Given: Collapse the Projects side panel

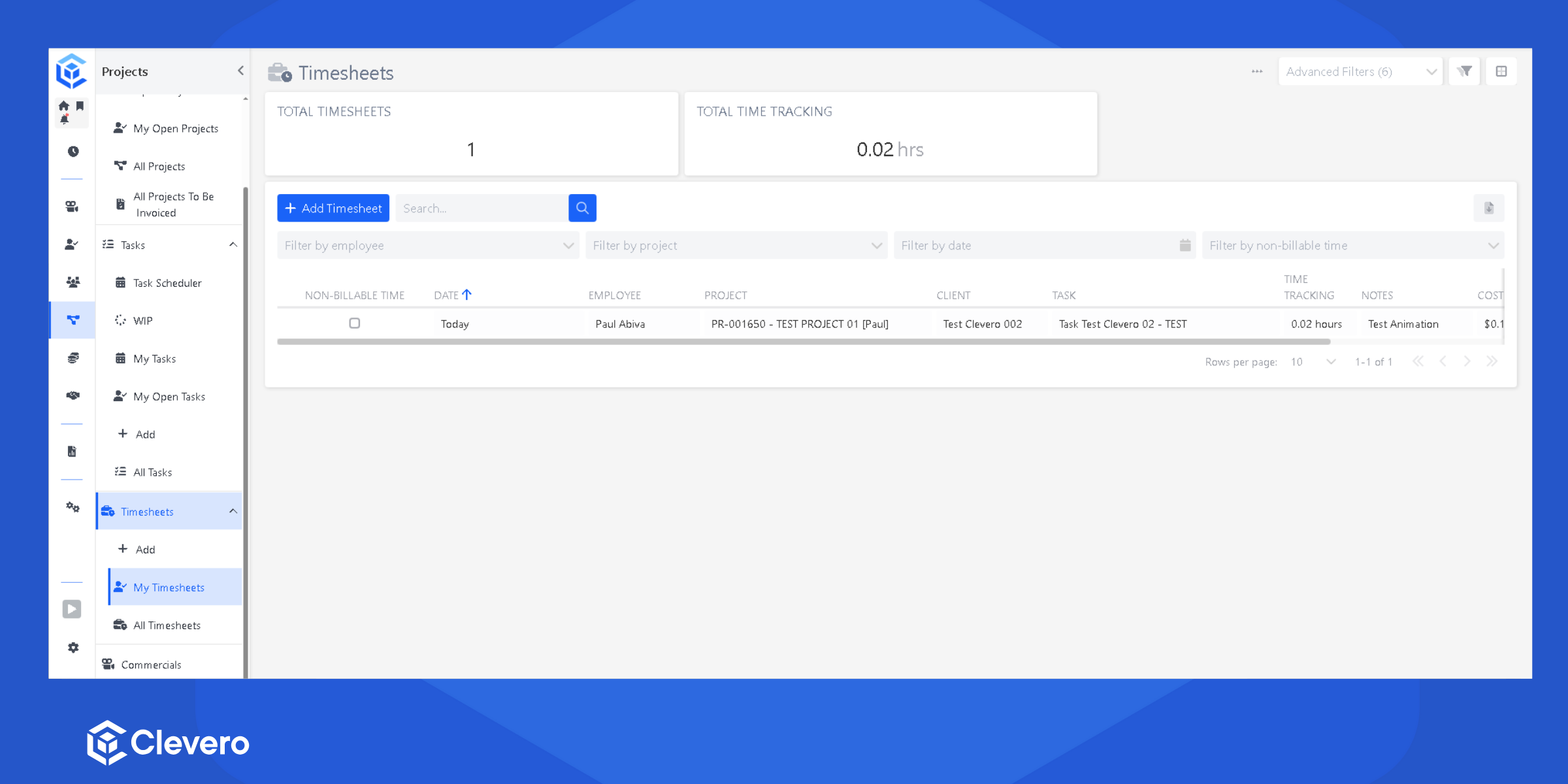Looking at the screenshot, I should (240, 71).
